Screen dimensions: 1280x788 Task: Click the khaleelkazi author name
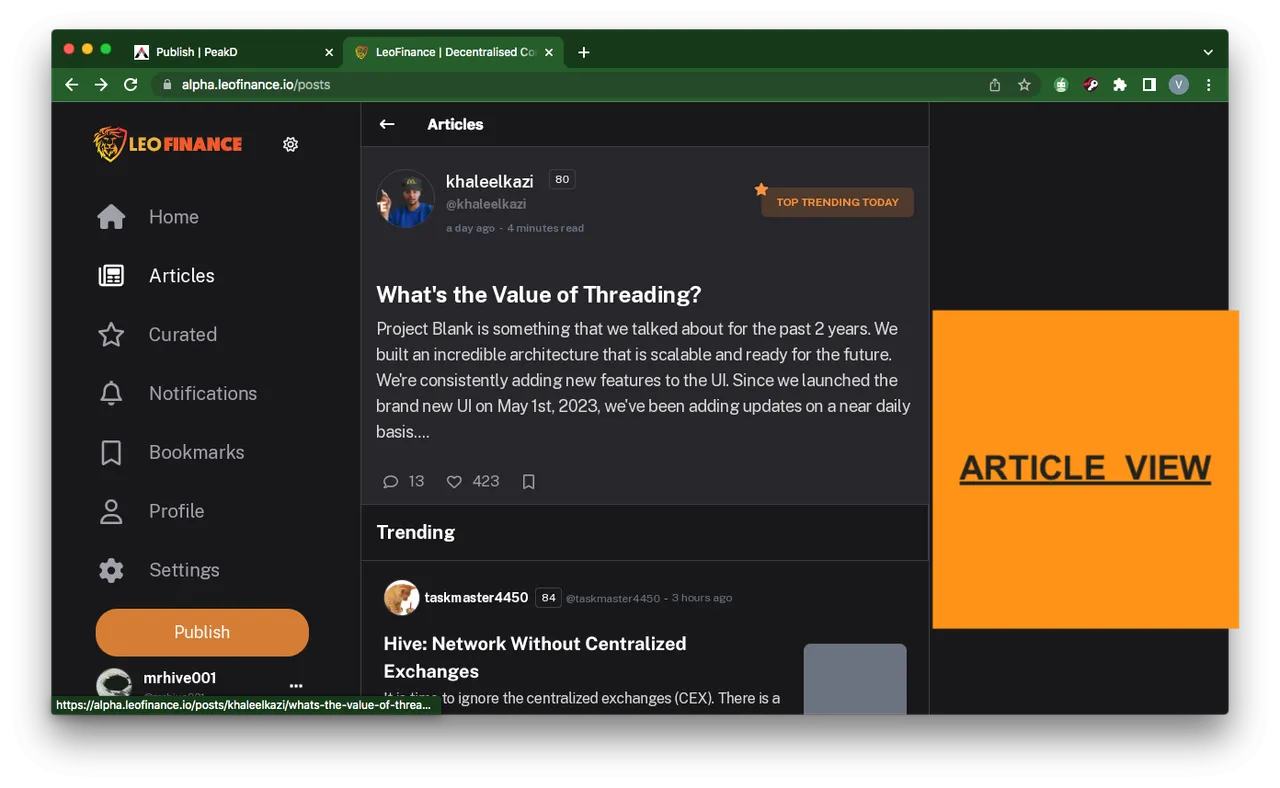[489, 181]
